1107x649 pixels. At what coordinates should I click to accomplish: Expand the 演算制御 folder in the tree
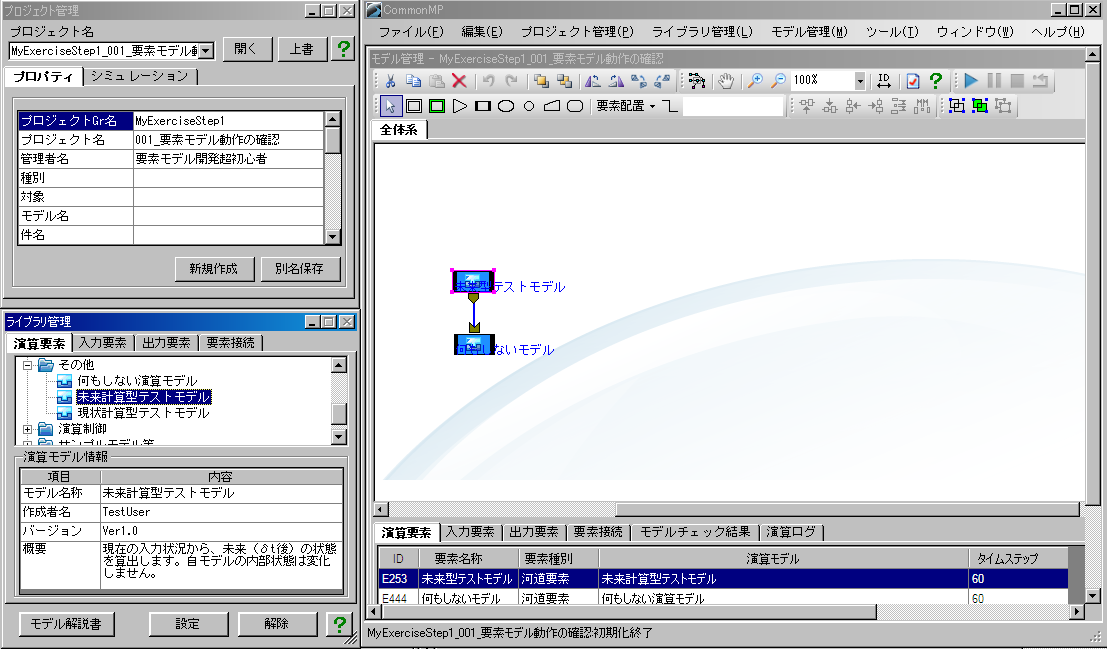(28, 429)
